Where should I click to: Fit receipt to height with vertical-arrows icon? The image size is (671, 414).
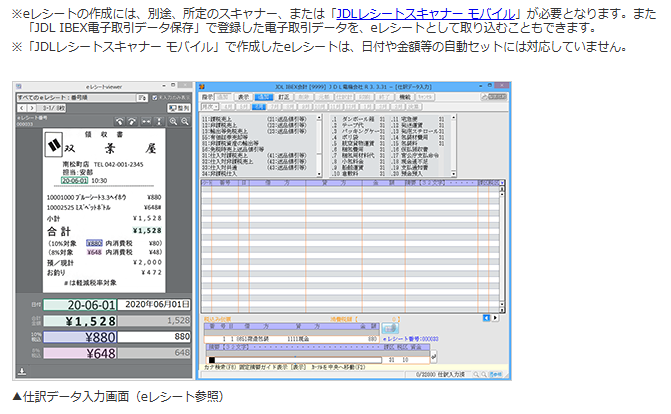point(159,122)
